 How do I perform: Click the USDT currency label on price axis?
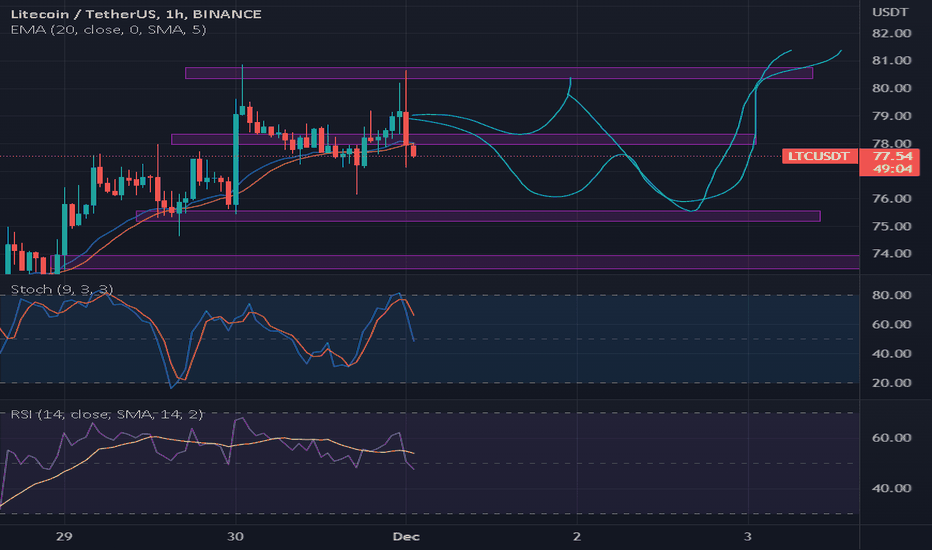tap(890, 12)
